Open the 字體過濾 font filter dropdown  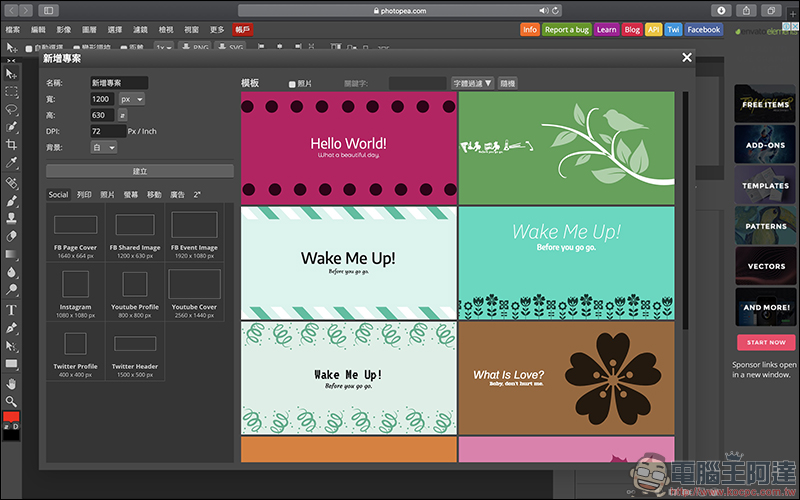pyautogui.click(x=472, y=83)
